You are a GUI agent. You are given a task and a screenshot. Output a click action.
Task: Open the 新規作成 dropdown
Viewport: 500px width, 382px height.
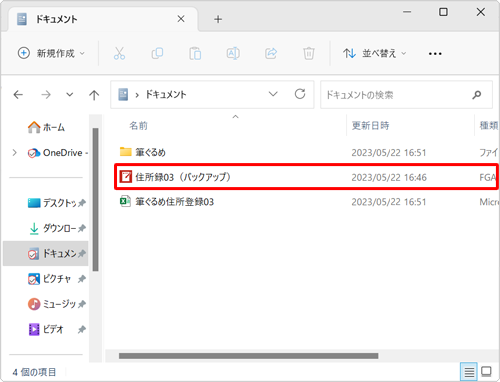coord(51,53)
